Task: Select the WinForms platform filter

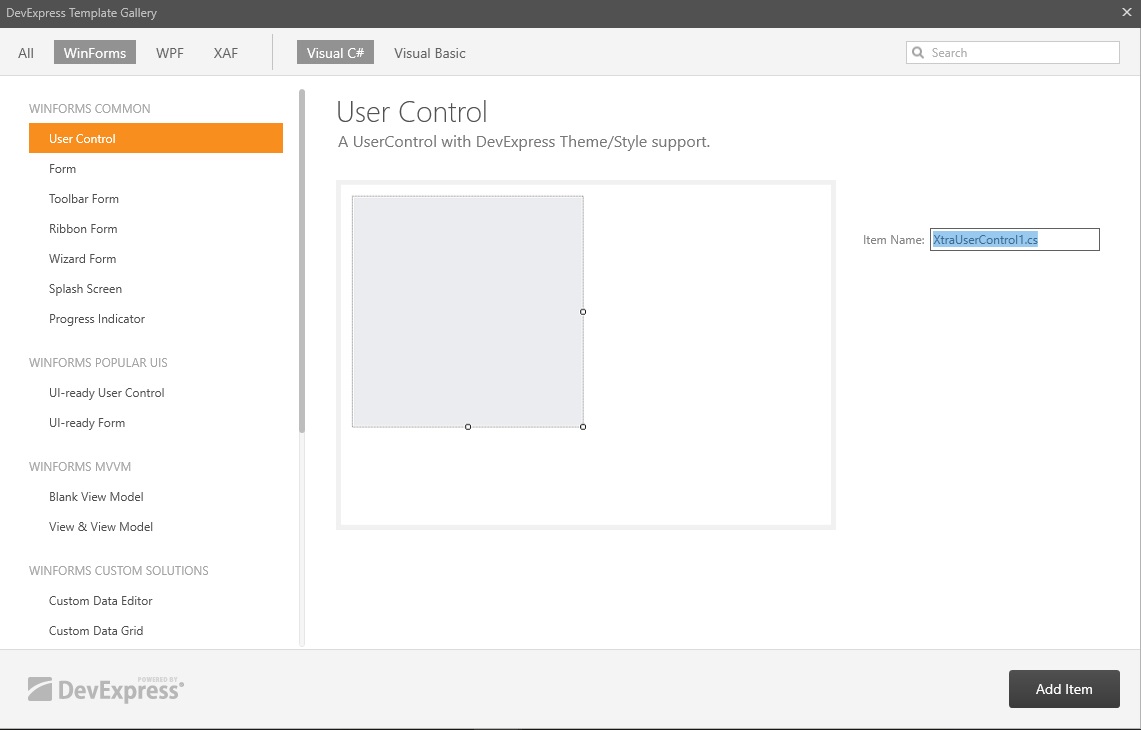Action: click(x=95, y=52)
